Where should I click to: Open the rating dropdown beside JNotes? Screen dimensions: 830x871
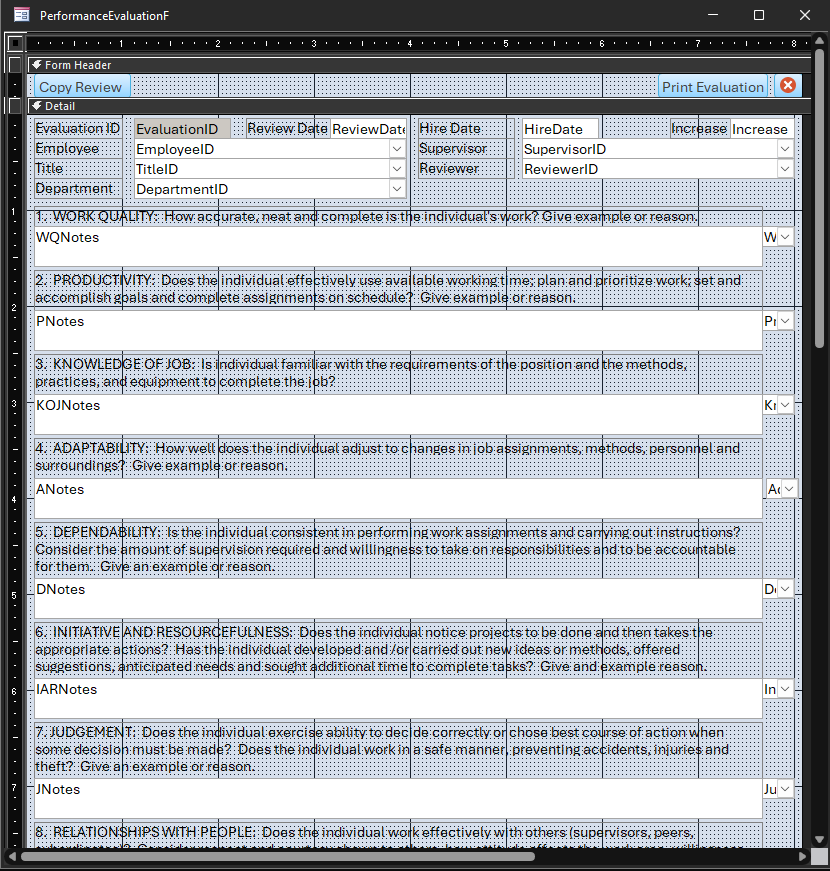tap(785, 789)
